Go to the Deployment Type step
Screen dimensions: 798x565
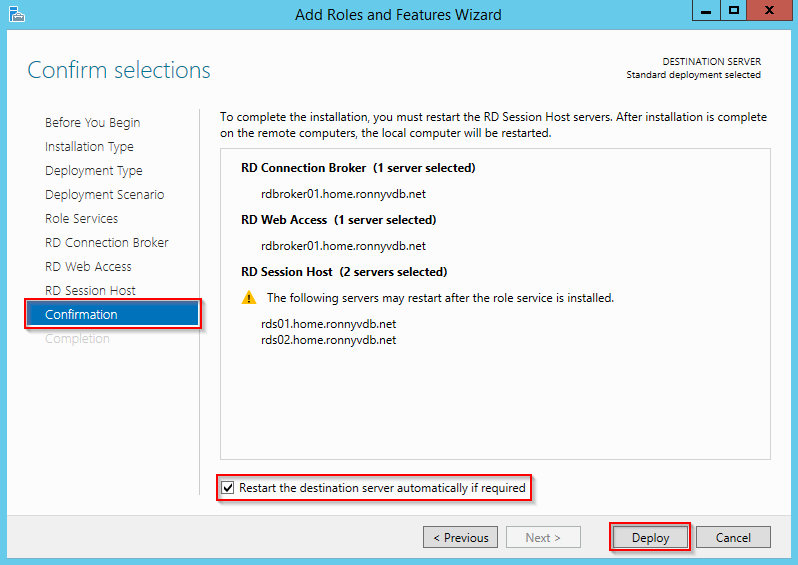click(x=93, y=171)
